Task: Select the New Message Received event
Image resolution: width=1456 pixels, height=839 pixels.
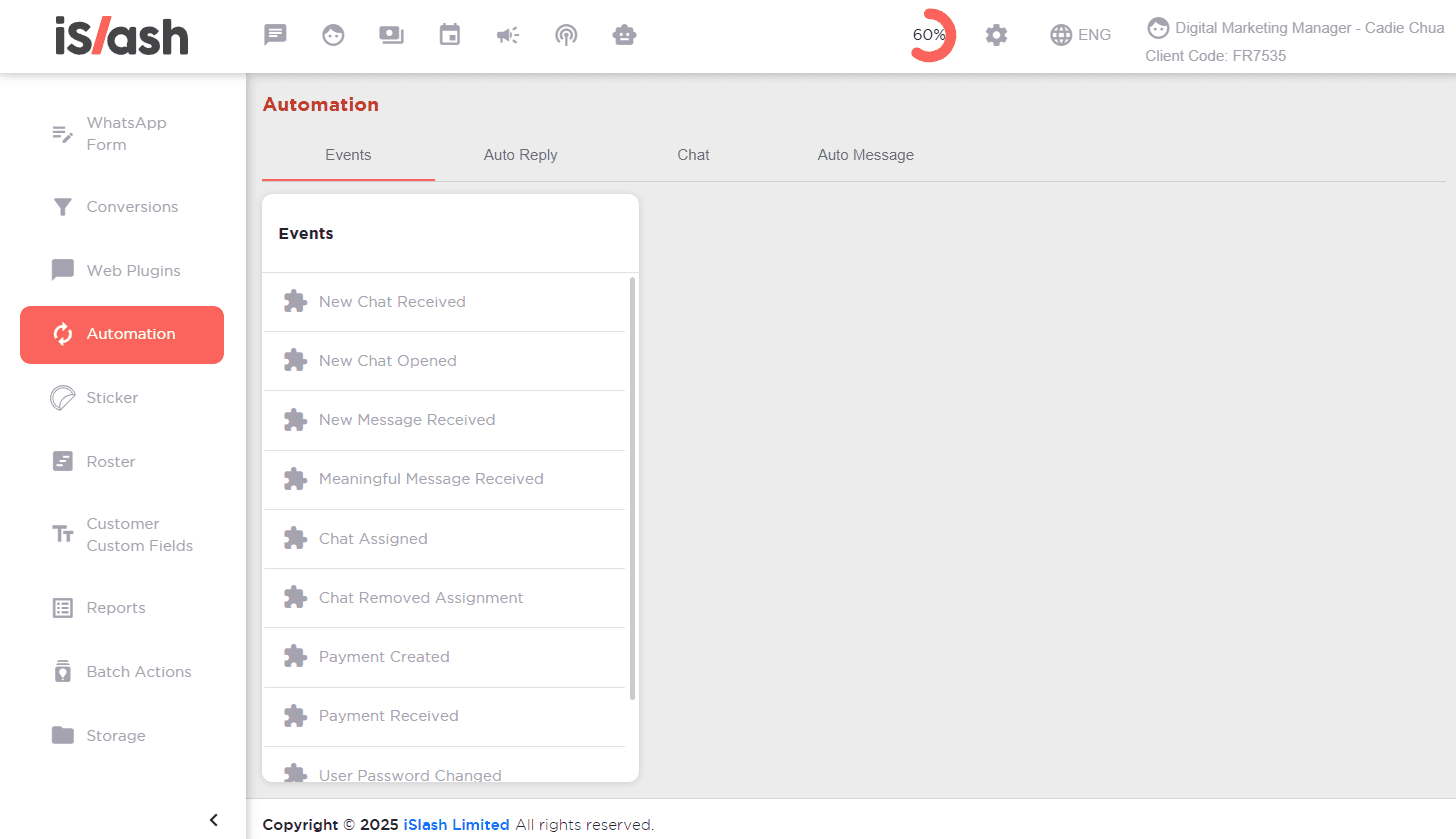Action: click(444, 420)
